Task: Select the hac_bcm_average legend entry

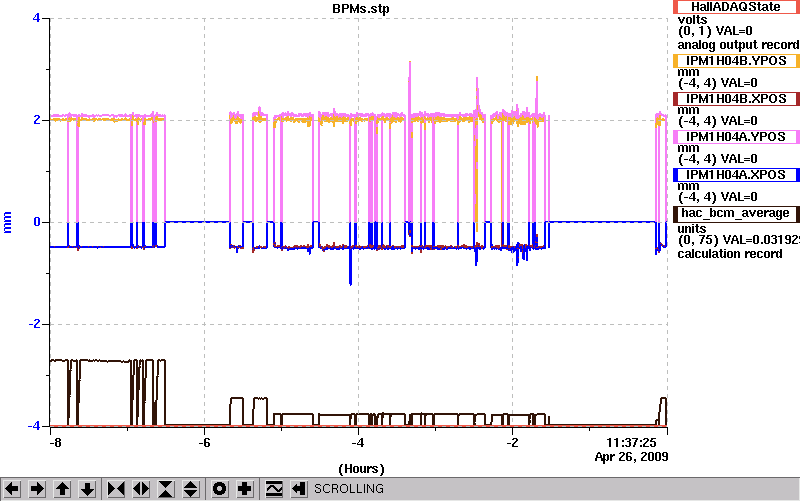Action: 736,213
